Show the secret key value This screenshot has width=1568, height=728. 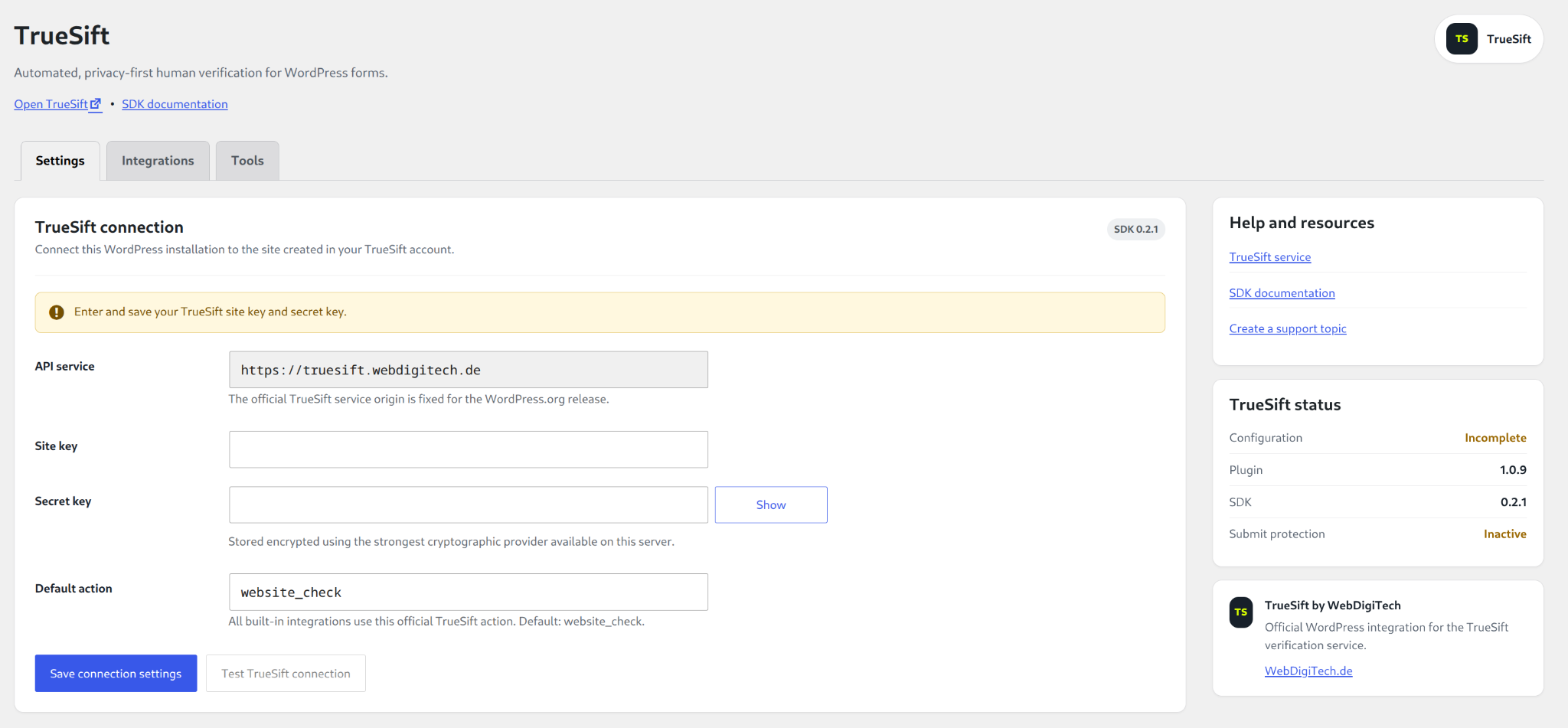coord(771,505)
